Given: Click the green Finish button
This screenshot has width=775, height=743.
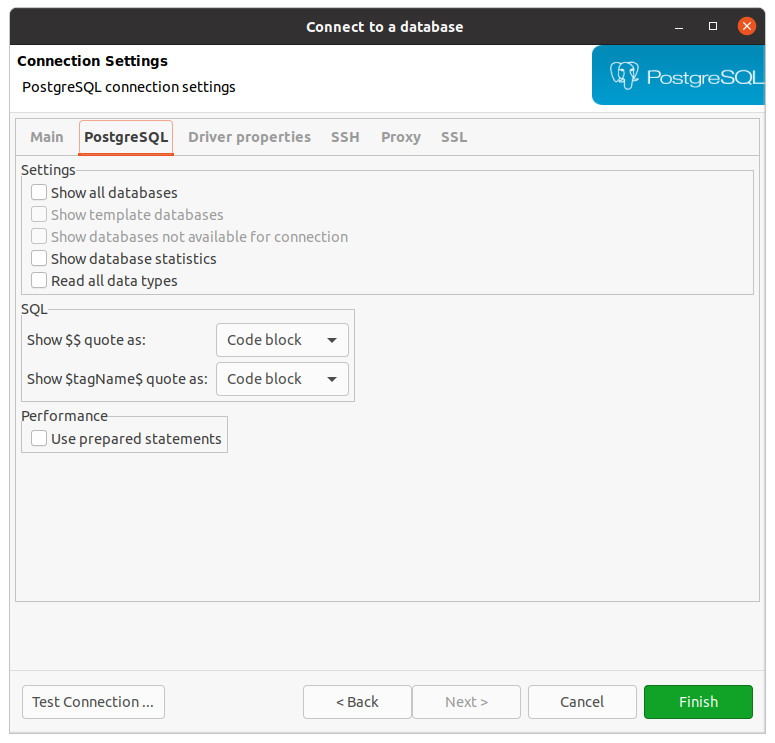Looking at the screenshot, I should [x=698, y=702].
